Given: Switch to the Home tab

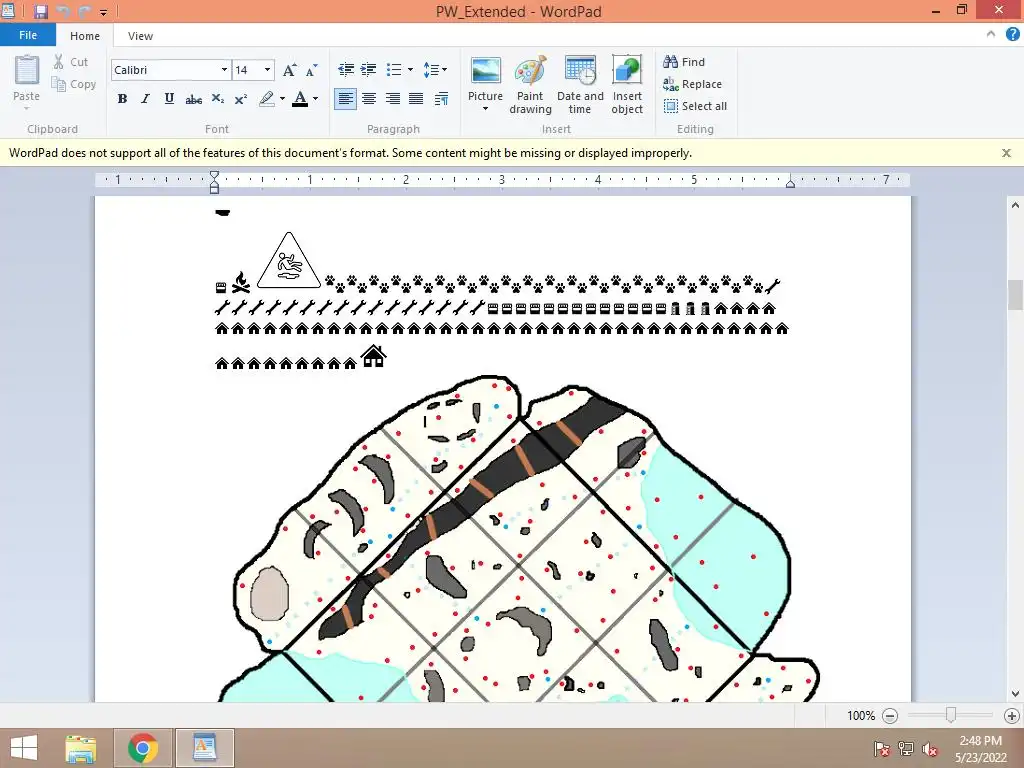Looking at the screenshot, I should point(85,36).
